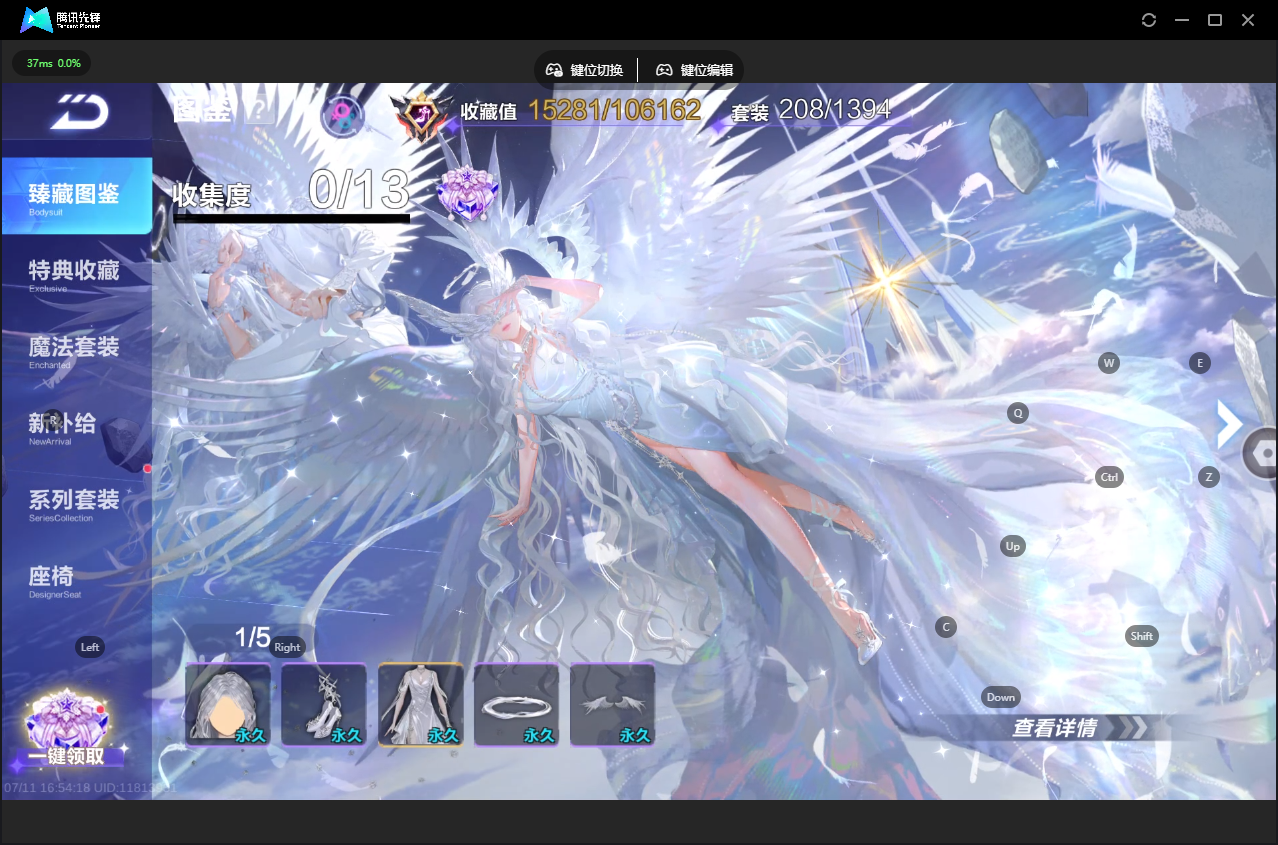Open the collection rank badge icon

pyautogui.click(x=420, y=116)
